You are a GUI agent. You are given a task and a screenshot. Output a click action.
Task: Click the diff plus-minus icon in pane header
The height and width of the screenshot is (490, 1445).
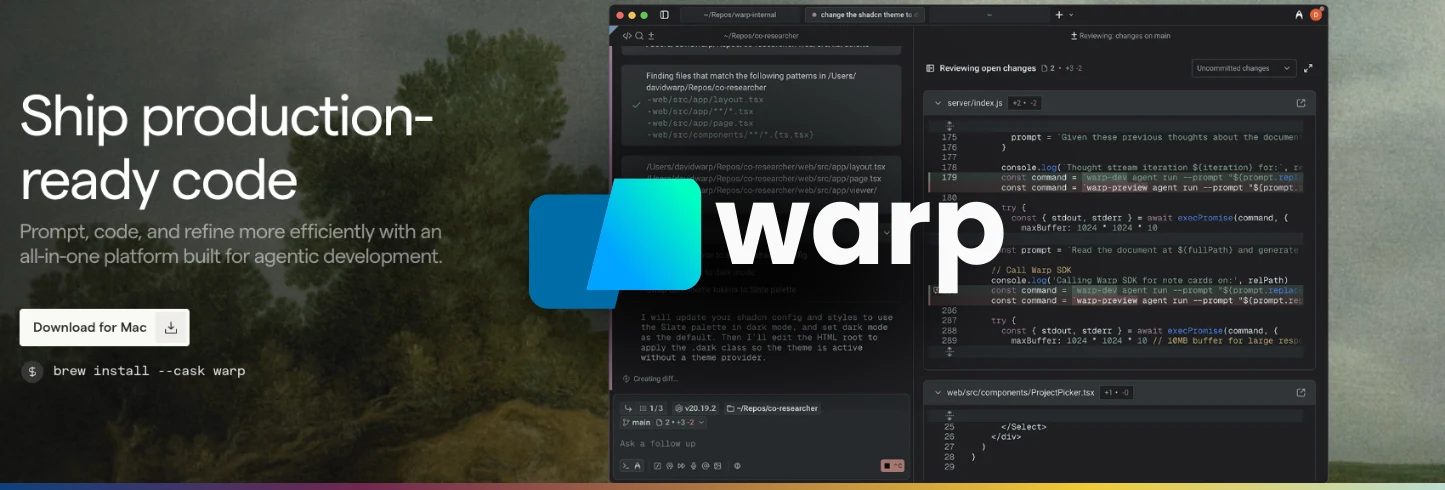tap(651, 36)
